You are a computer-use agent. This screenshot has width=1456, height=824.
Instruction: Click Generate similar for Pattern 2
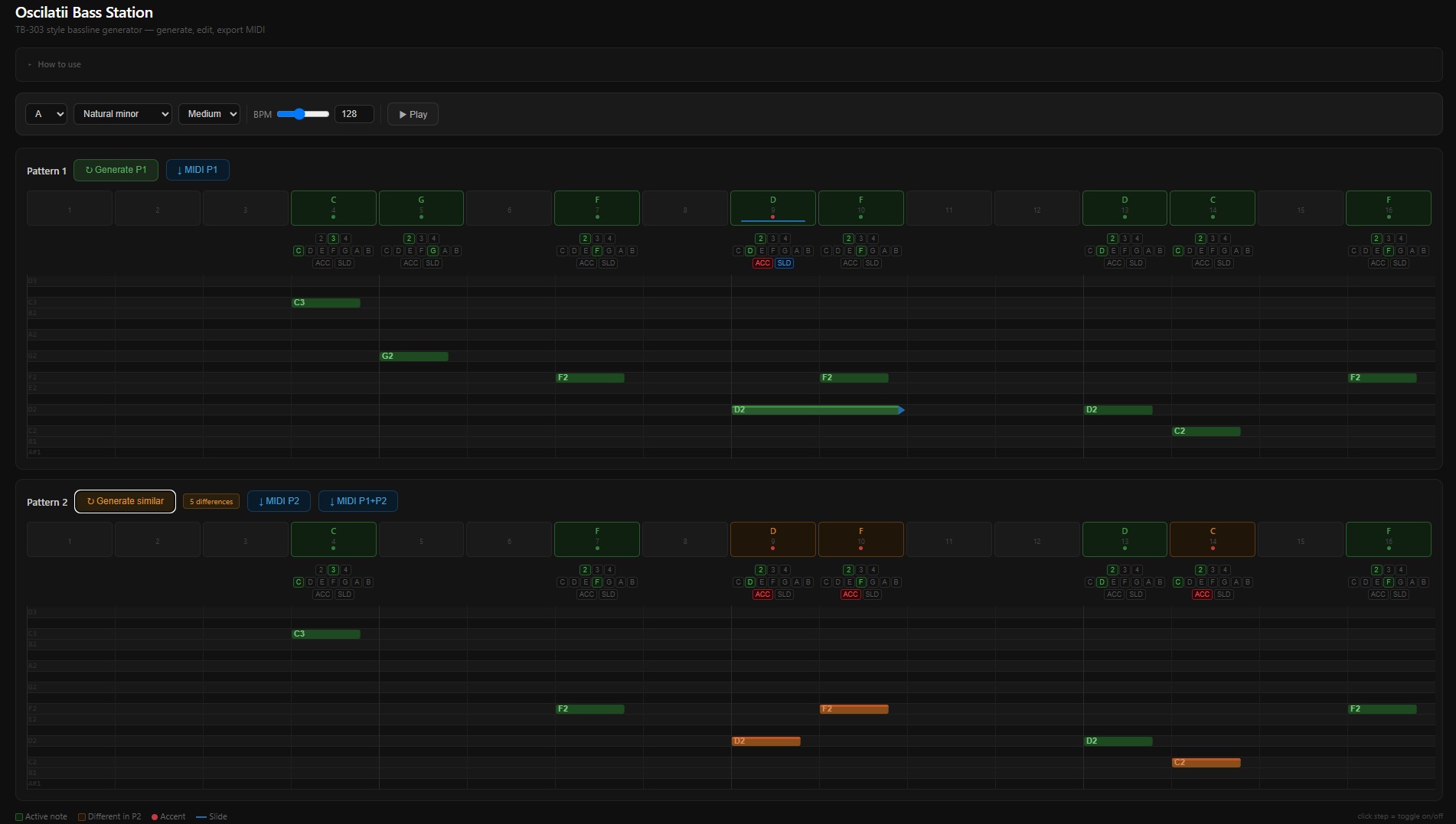click(x=125, y=501)
